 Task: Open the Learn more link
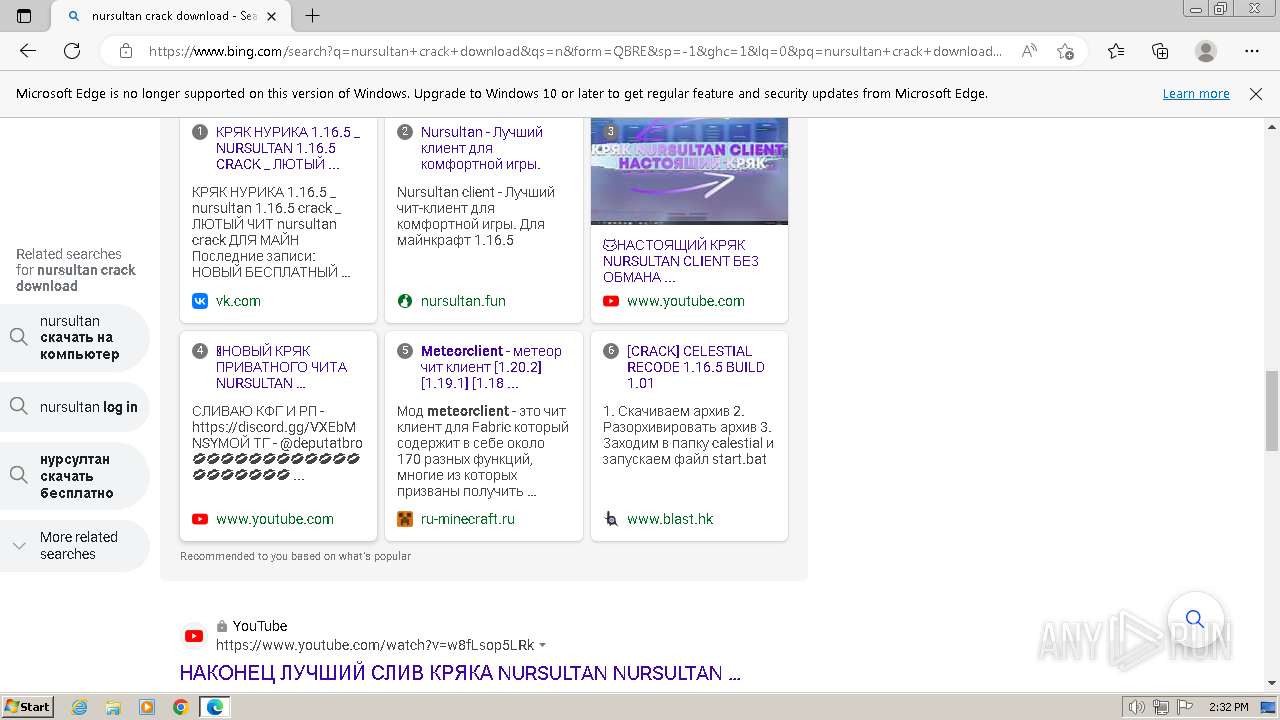pyautogui.click(x=1196, y=94)
